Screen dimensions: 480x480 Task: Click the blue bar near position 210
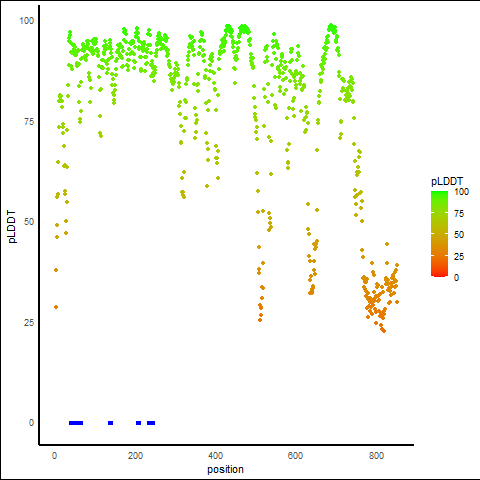tap(138, 423)
